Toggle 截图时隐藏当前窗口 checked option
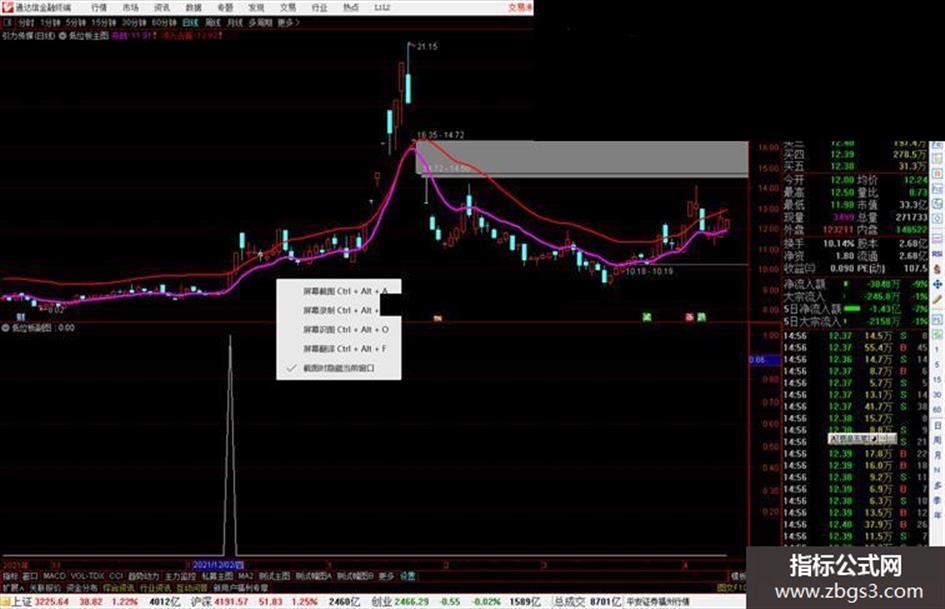This screenshot has height=609, width=945. (x=339, y=368)
